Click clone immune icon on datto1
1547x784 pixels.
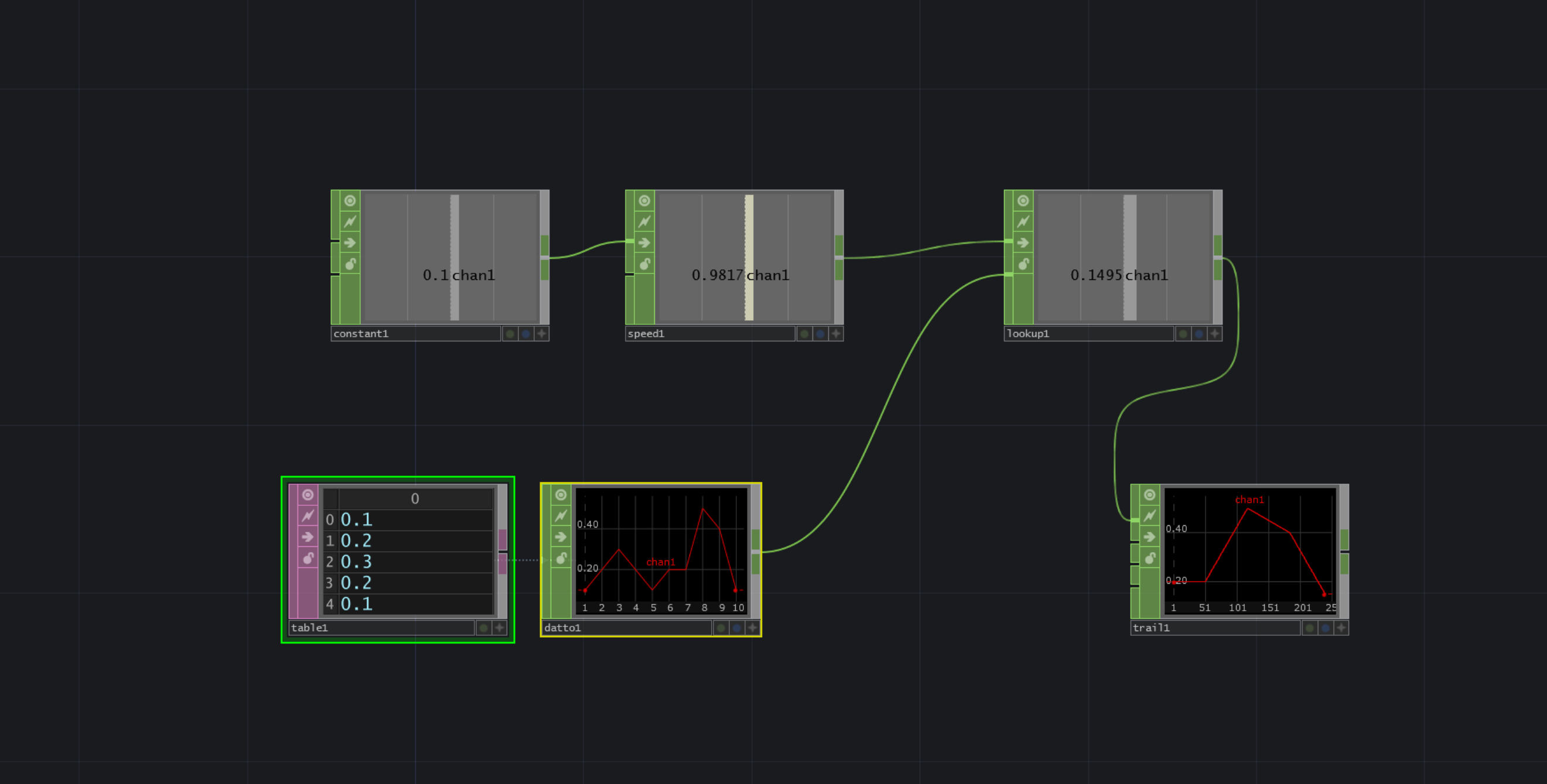pyautogui.click(x=561, y=516)
